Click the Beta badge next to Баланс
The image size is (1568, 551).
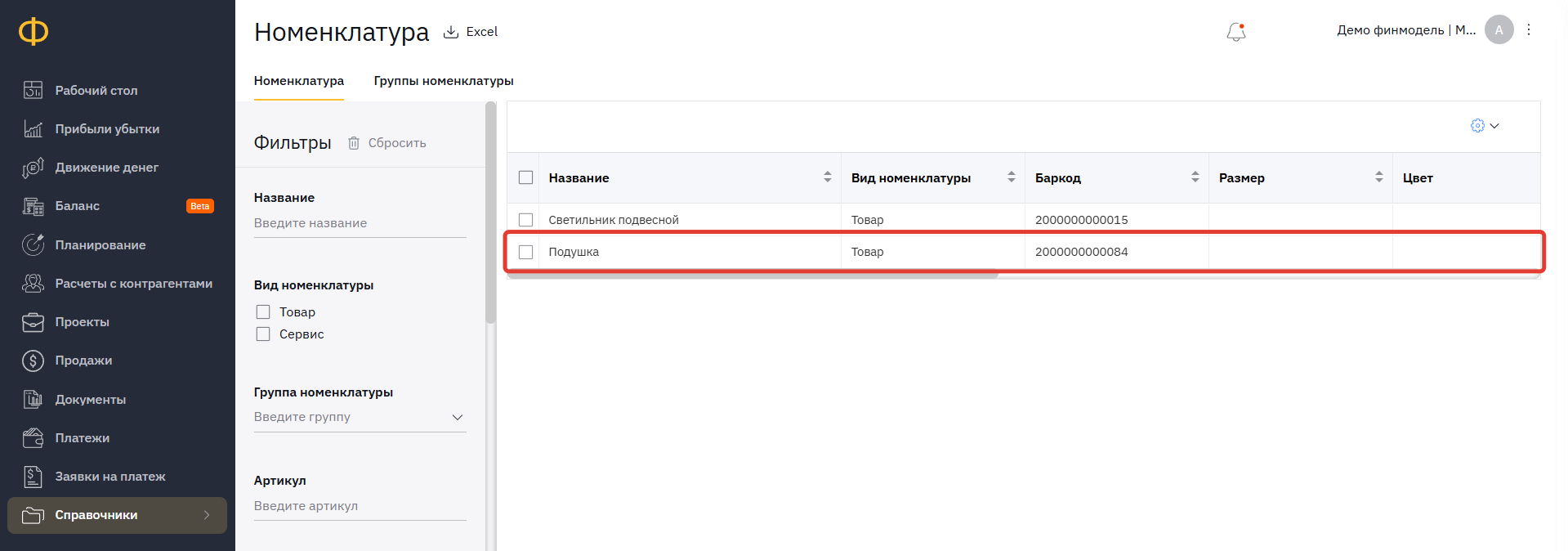click(200, 206)
